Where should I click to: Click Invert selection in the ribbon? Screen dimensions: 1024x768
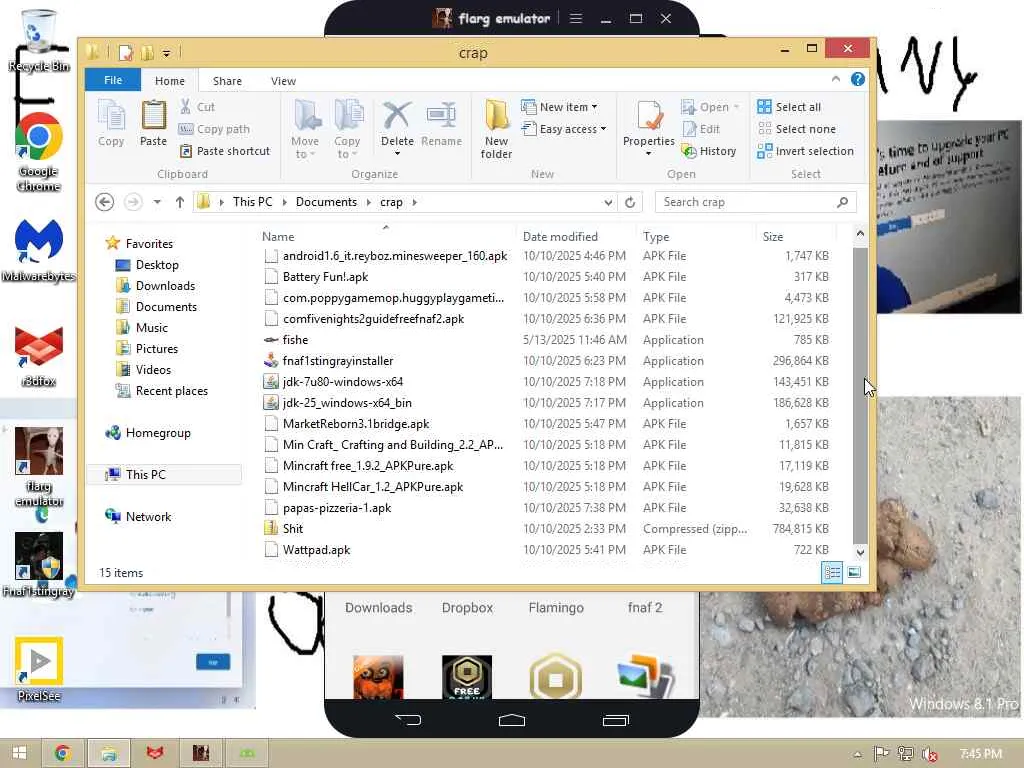pos(805,151)
